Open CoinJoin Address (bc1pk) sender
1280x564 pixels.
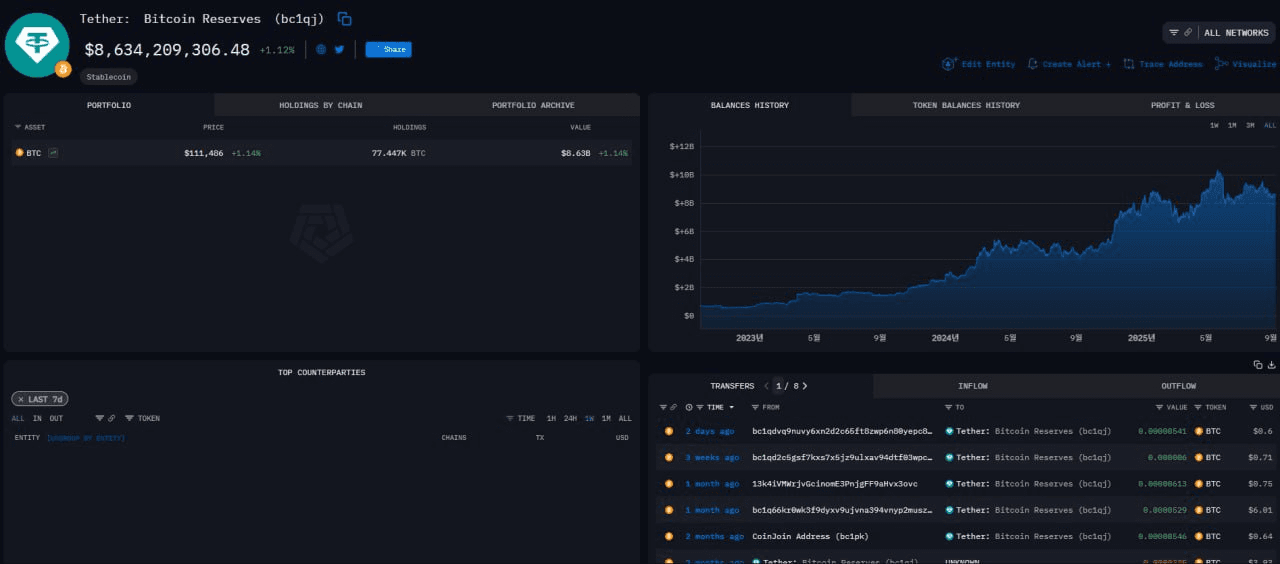810,536
